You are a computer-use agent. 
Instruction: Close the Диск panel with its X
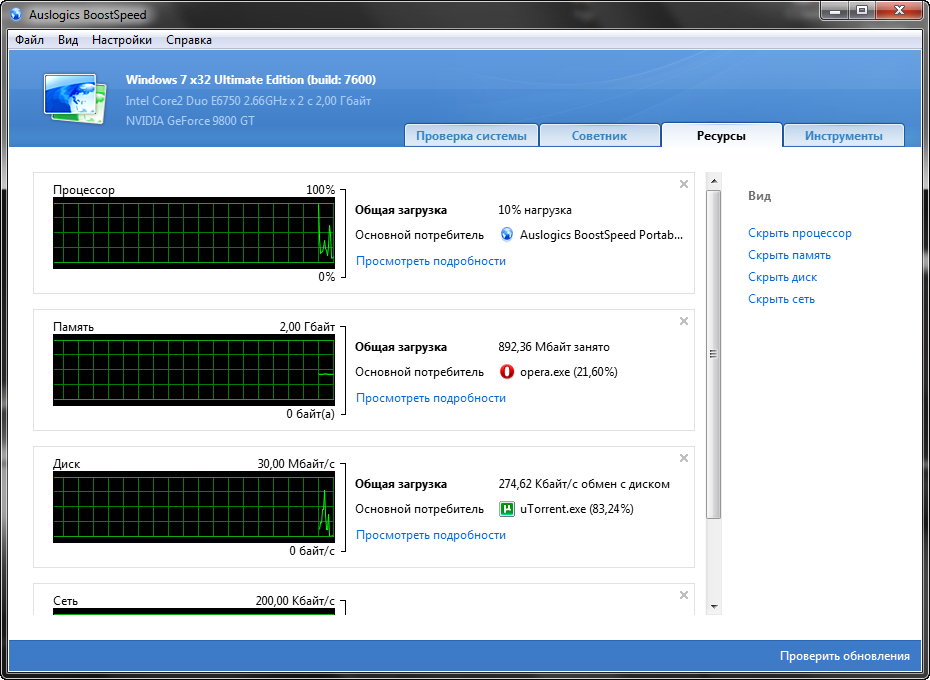pyautogui.click(x=683, y=458)
